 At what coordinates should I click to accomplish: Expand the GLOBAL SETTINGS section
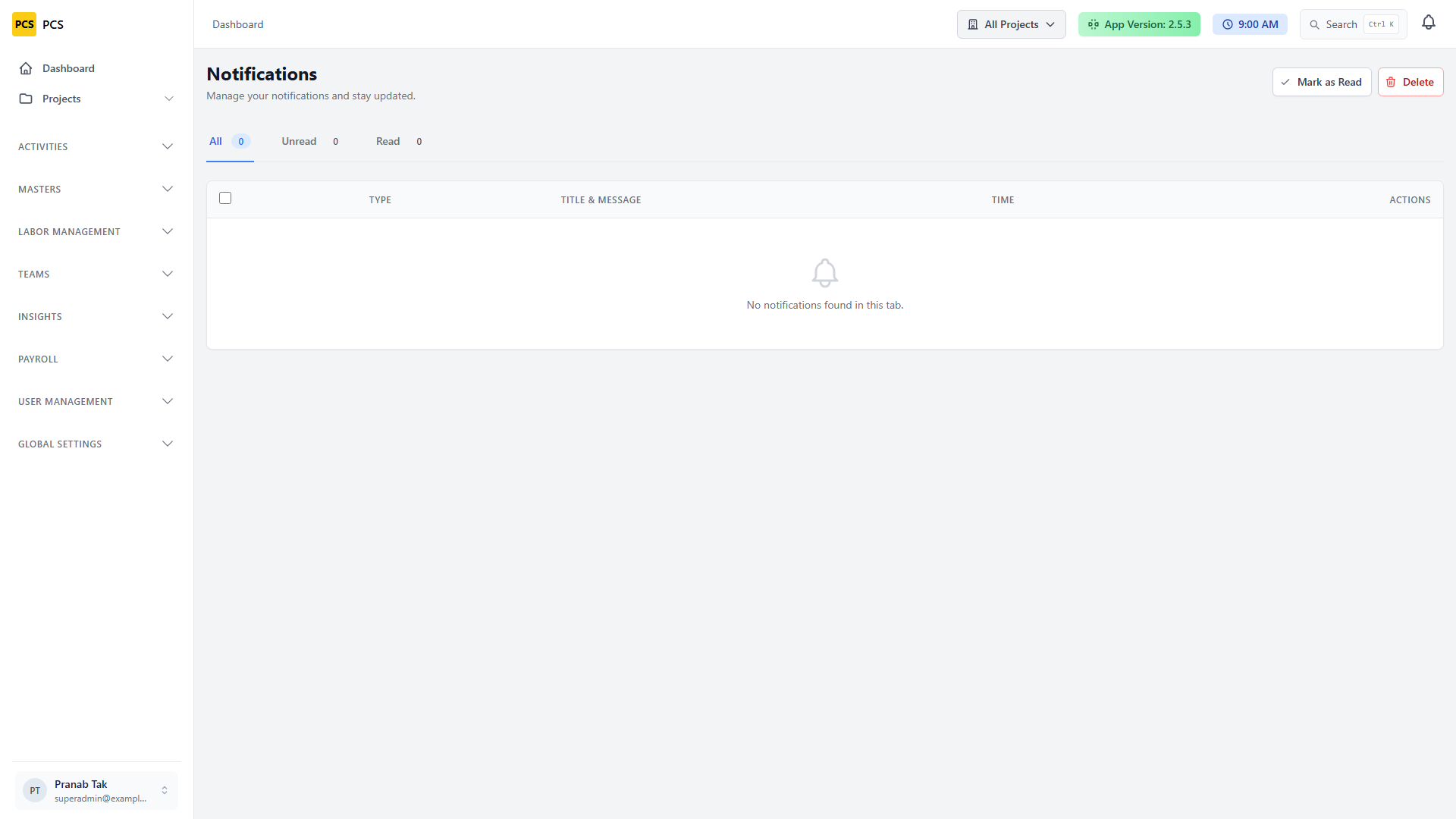coord(96,444)
